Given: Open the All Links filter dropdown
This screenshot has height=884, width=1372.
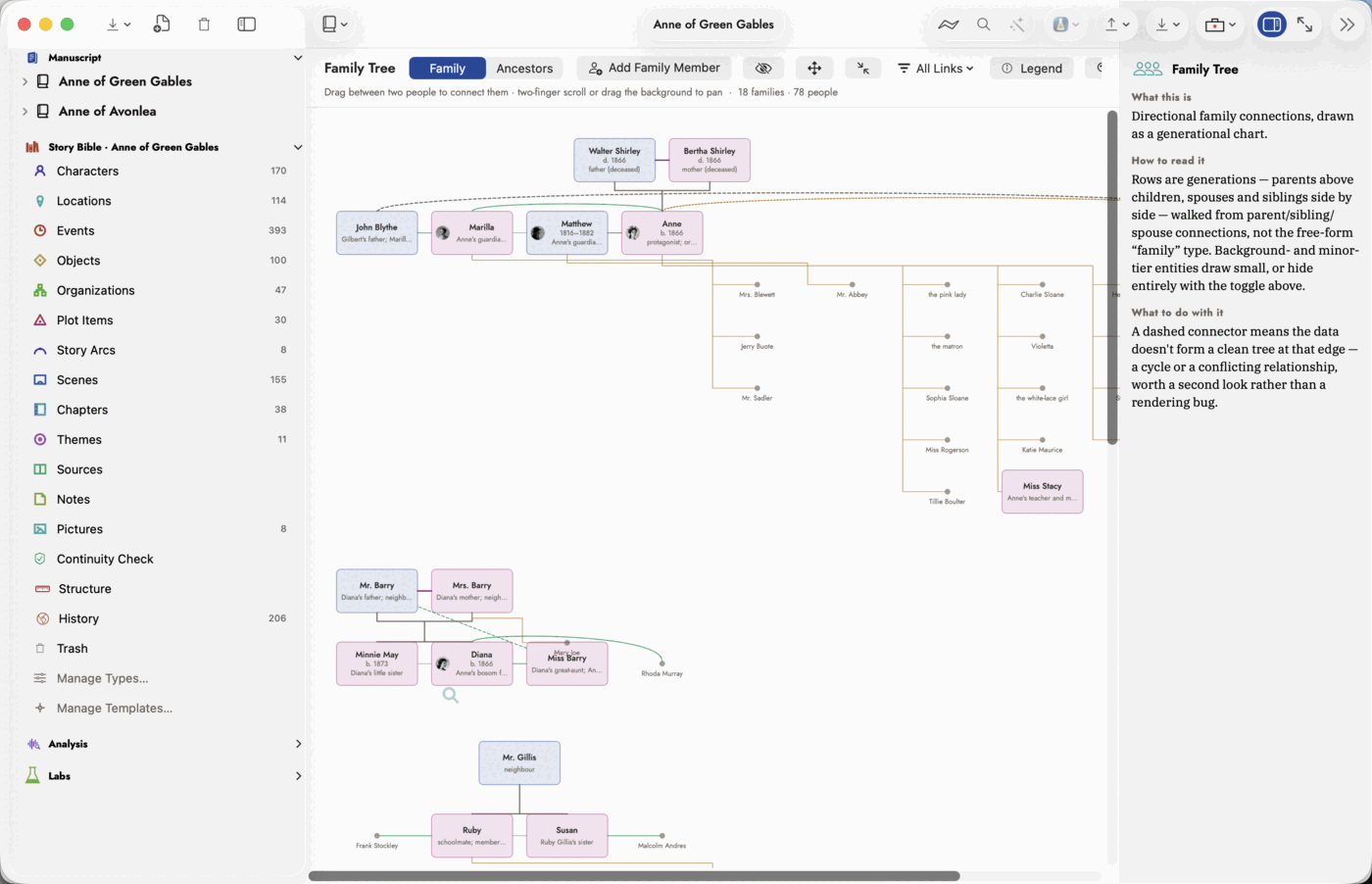Looking at the screenshot, I should click(936, 68).
